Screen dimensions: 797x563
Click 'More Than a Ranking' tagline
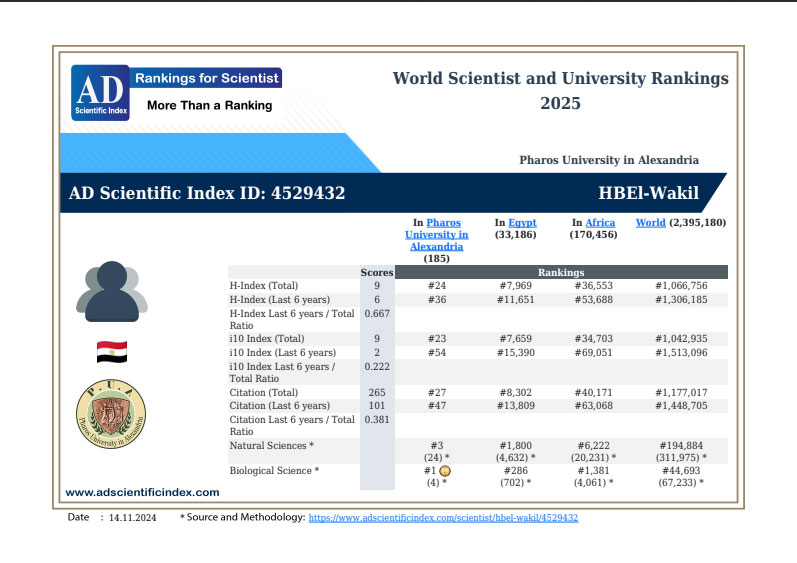click(x=209, y=105)
